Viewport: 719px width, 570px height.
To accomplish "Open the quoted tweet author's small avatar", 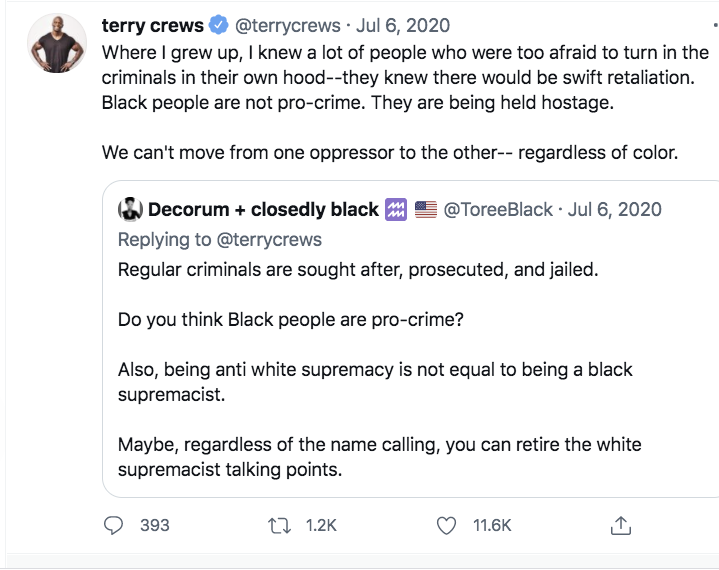I will (130, 210).
